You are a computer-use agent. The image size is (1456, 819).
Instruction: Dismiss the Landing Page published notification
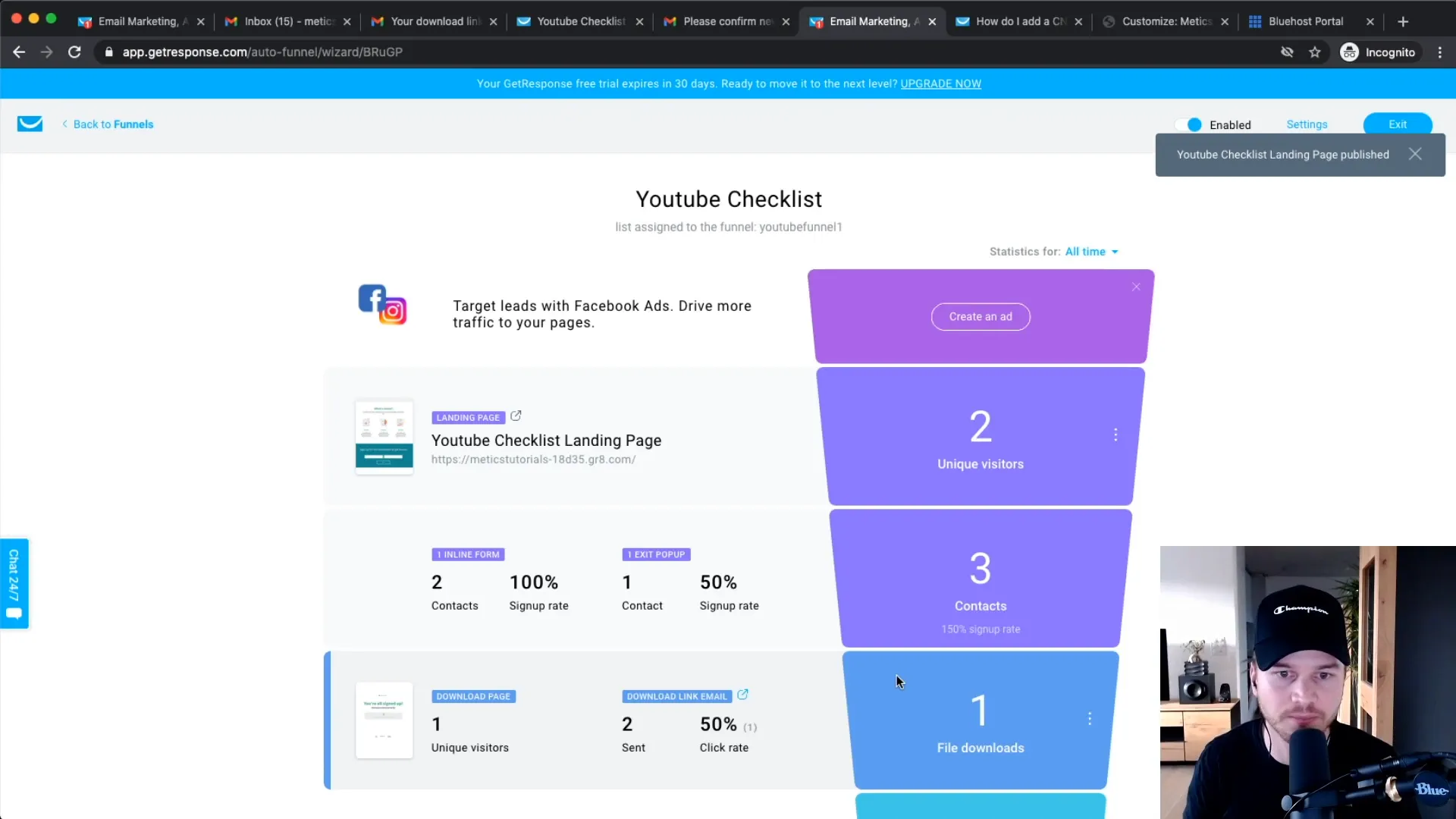[x=1415, y=154]
